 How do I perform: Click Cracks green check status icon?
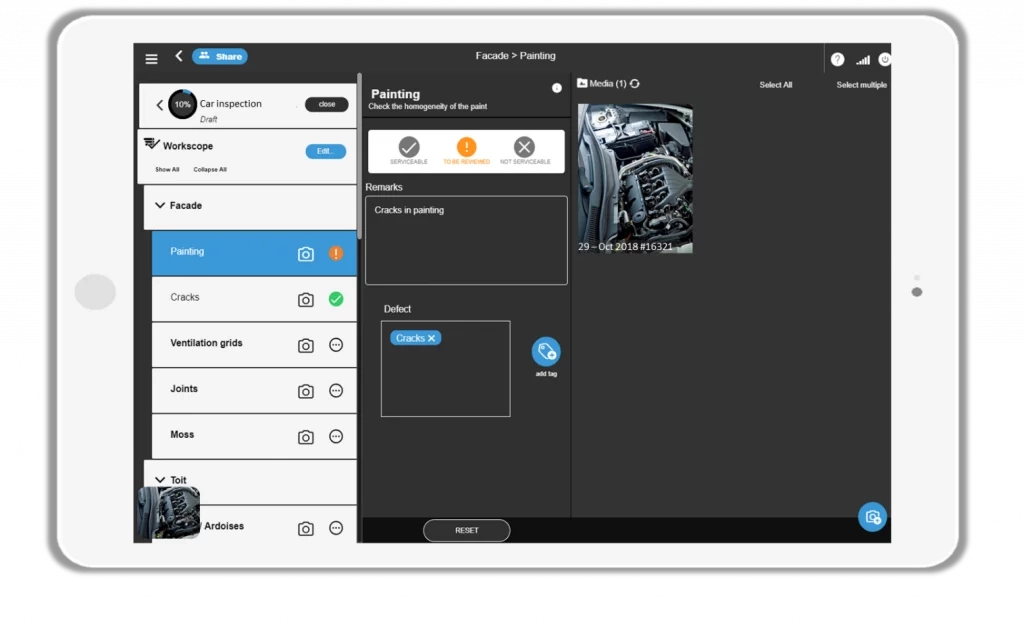pyautogui.click(x=336, y=299)
